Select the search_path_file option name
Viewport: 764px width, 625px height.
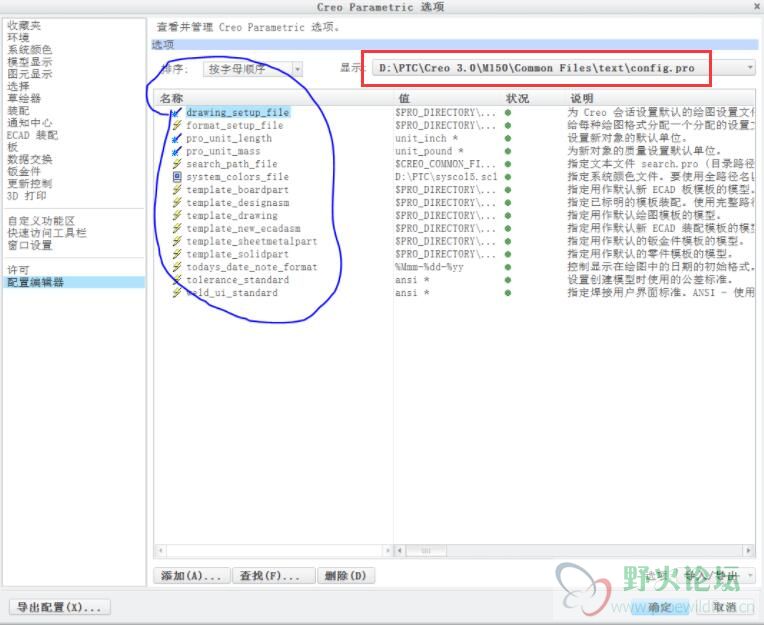232,164
